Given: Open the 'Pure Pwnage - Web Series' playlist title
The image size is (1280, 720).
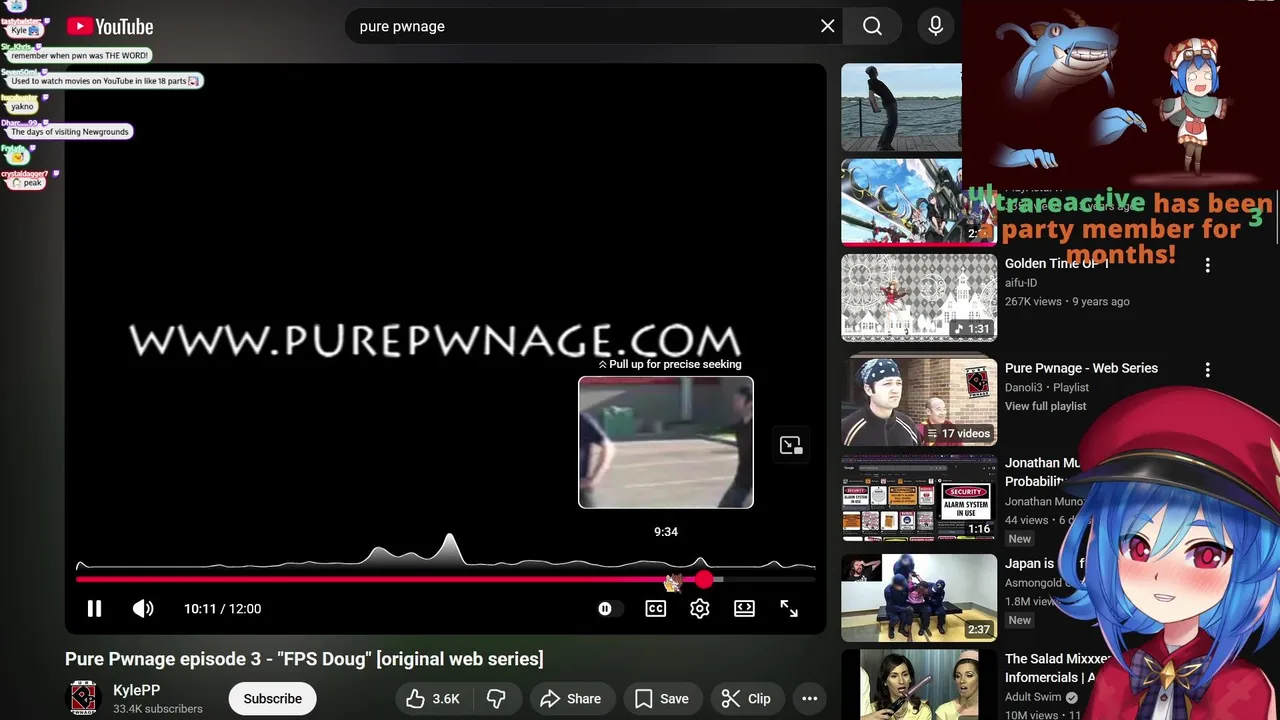Looking at the screenshot, I should point(1081,368).
